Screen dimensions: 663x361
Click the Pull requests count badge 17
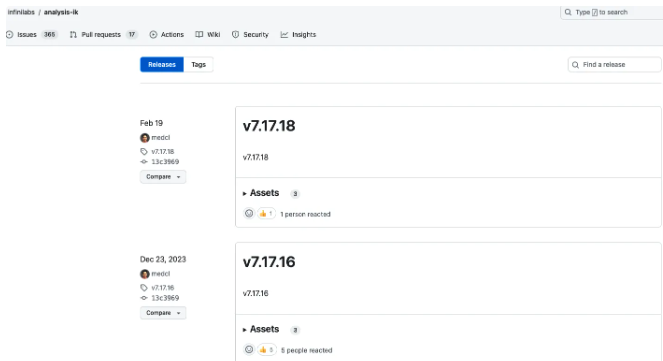[x=132, y=35]
